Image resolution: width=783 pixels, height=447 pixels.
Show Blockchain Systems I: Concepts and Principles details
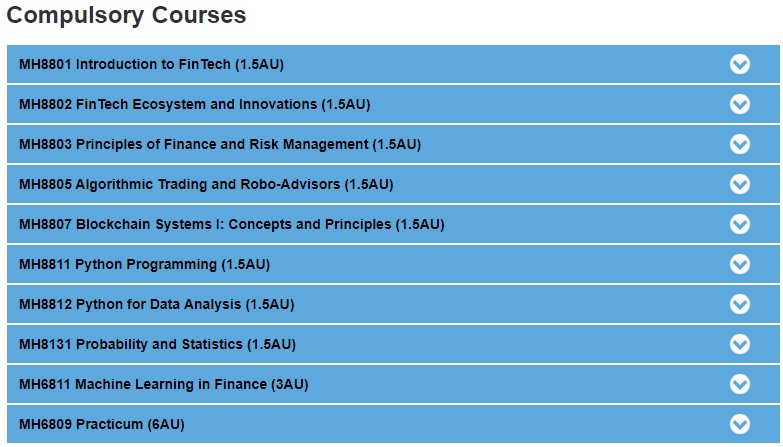(231, 225)
